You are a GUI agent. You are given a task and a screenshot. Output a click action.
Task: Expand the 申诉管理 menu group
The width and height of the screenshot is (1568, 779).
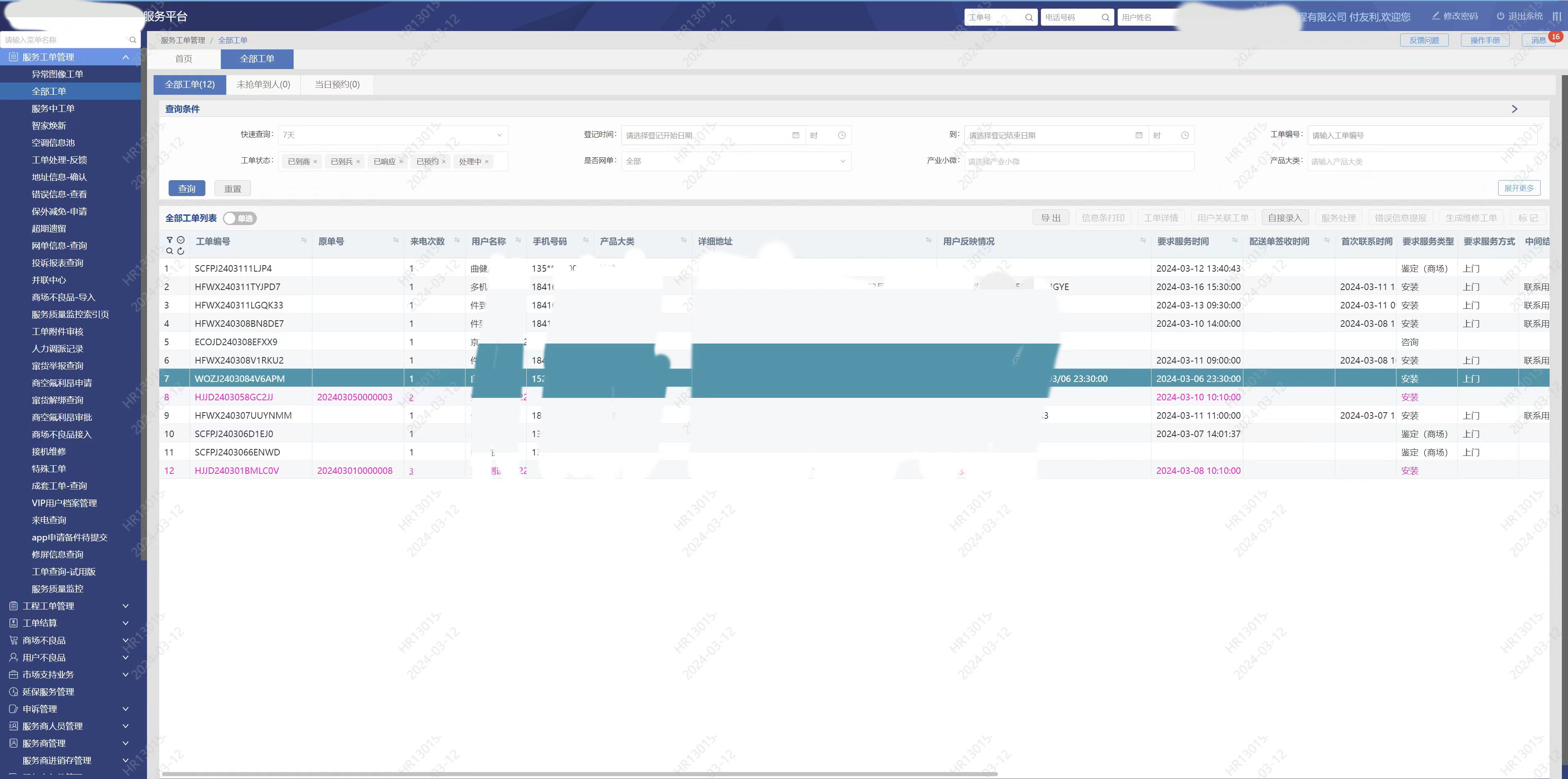[70, 709]
